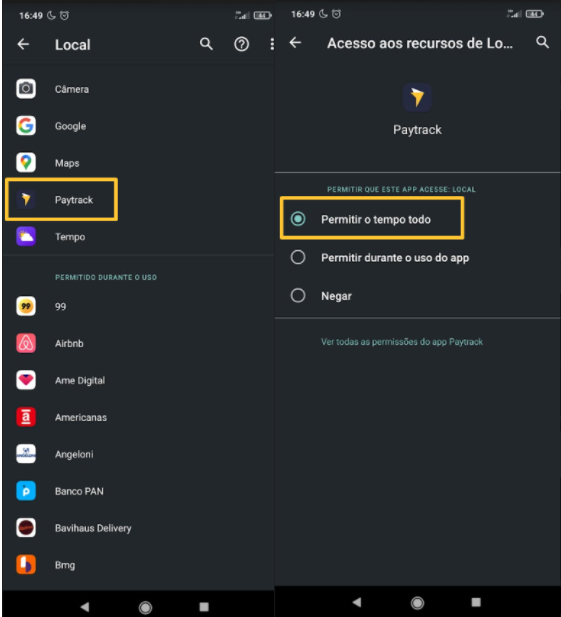Screen dimensions: 561x617
Task: Tap the Airbnb app icon
Action: click(26, 343)
